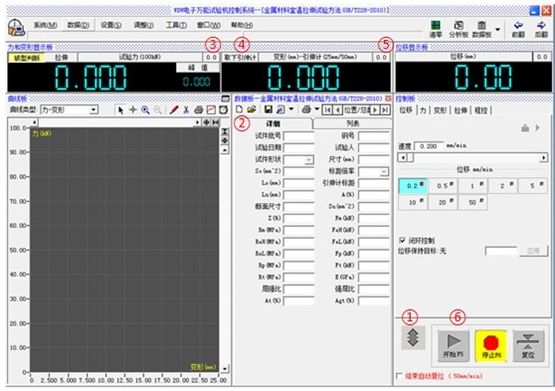Open the 工具(T) menu
Viewport: 555px width, 391px height.
click(176, 25)
